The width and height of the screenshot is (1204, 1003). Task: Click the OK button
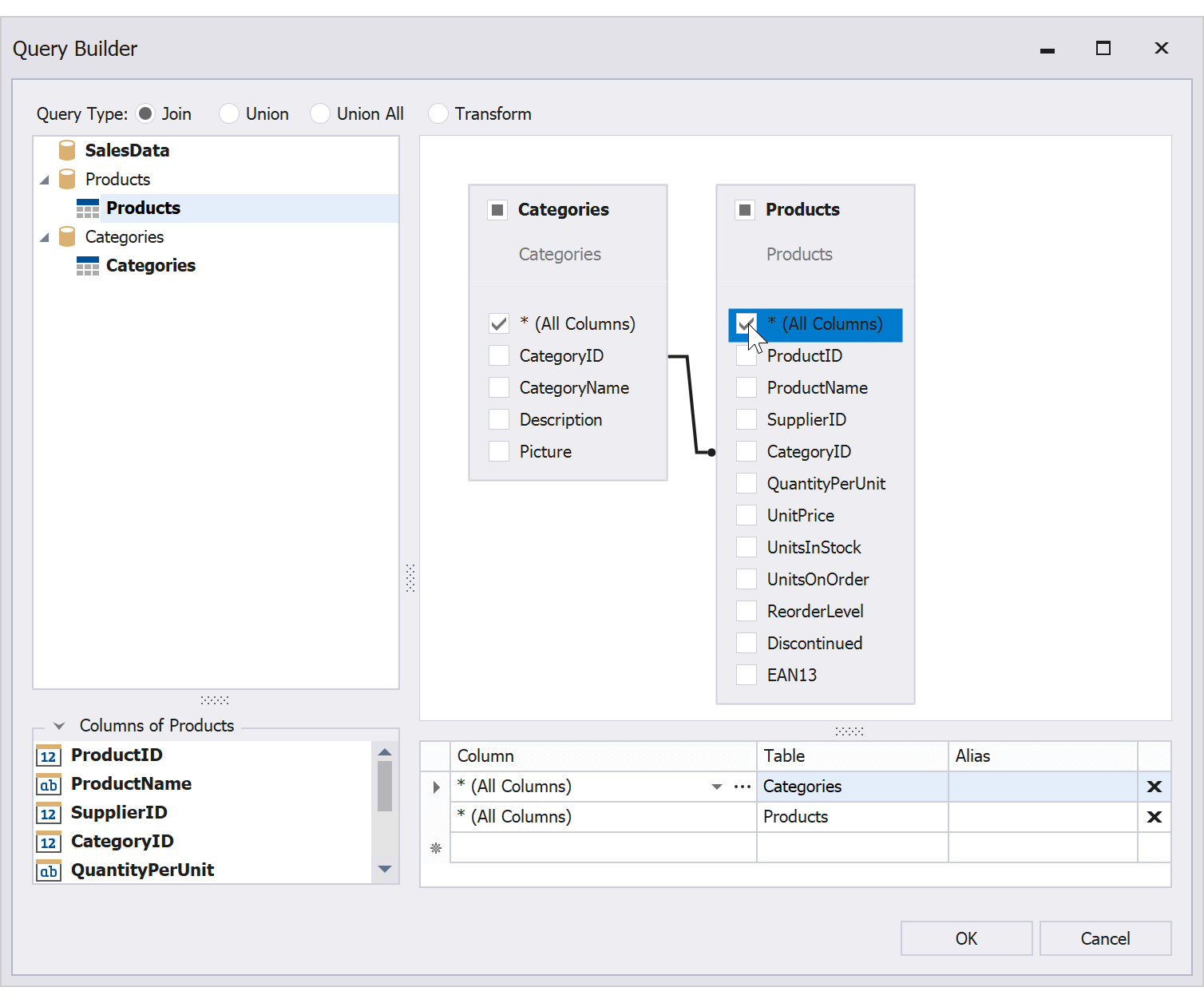(x=965, y=938)
